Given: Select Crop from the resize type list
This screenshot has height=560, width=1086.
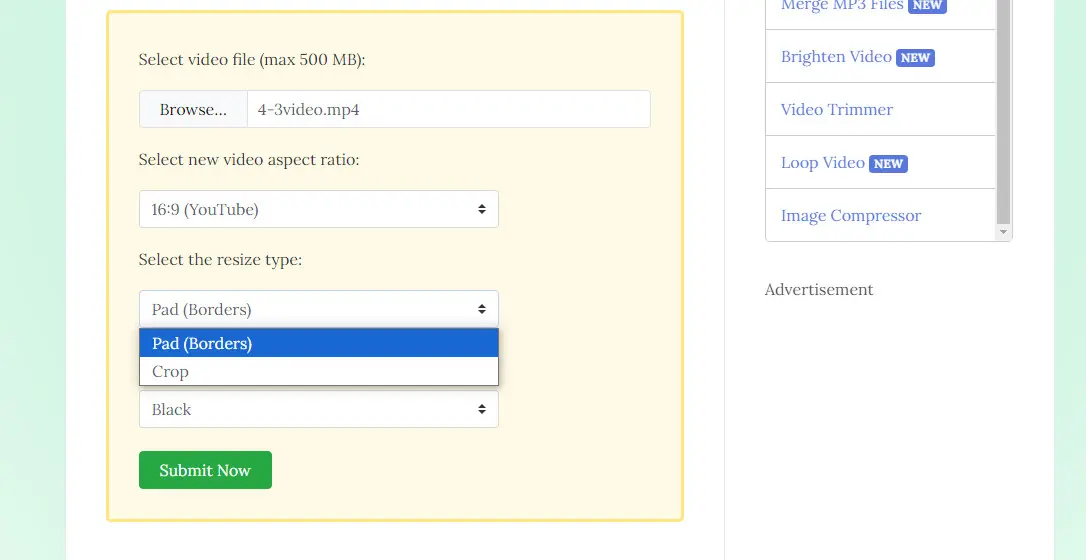Looking at the screenshot, I should [x=318, y=371].
